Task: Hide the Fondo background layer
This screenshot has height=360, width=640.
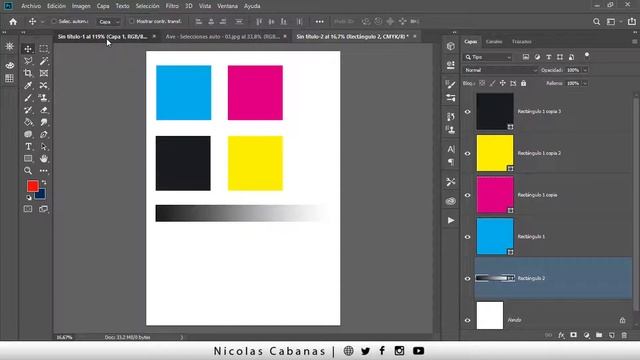Action: point(468,320)
